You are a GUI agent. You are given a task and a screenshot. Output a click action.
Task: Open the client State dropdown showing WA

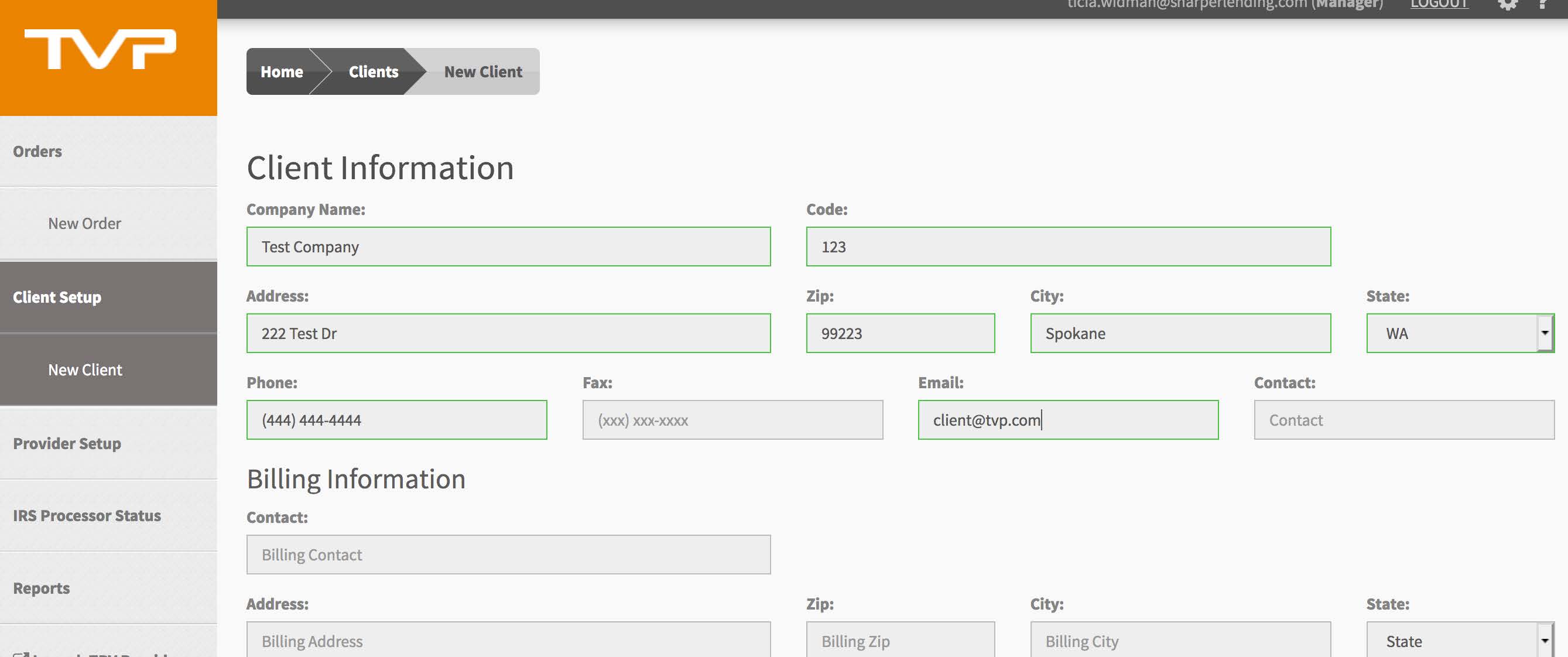click(x=1460, y=333)
